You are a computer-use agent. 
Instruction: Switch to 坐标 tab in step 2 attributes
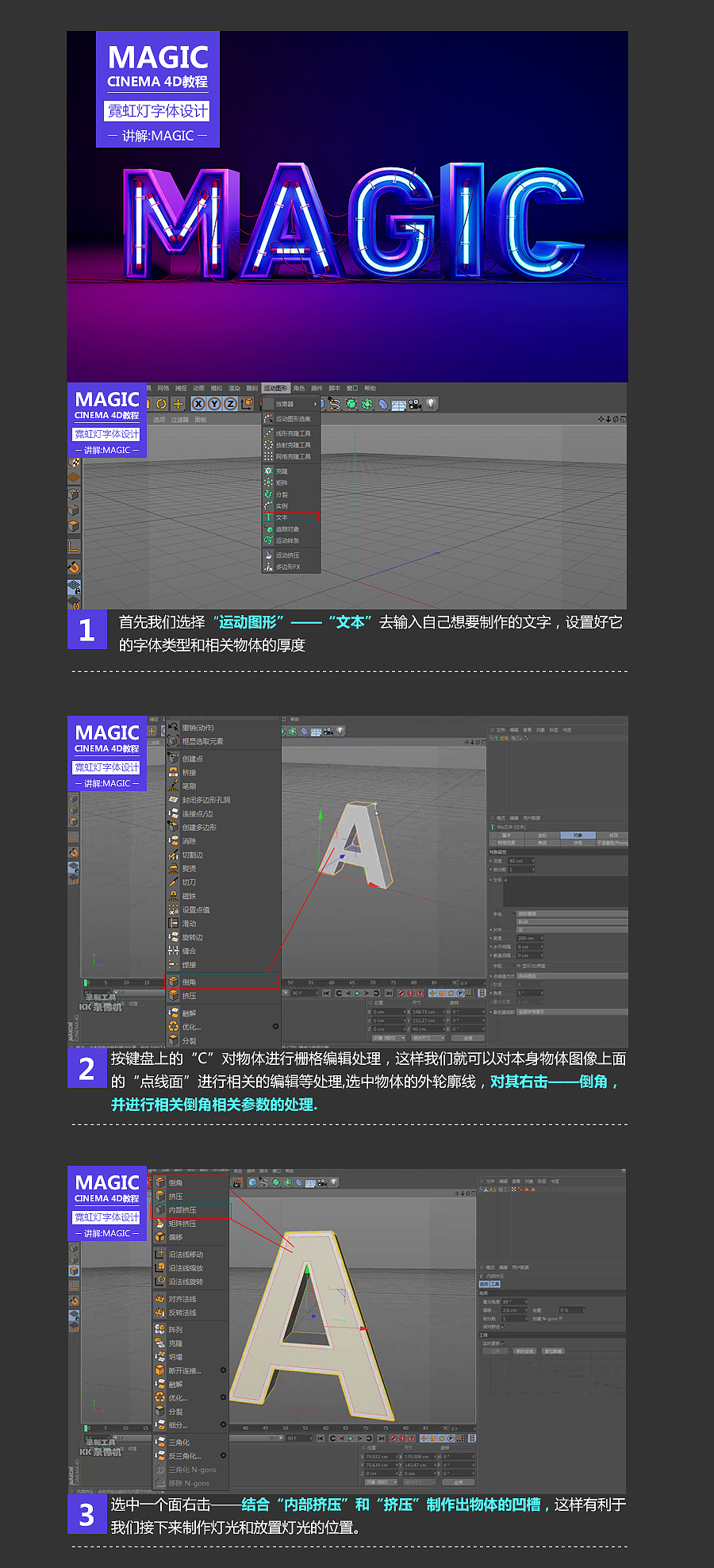point(542,836)
